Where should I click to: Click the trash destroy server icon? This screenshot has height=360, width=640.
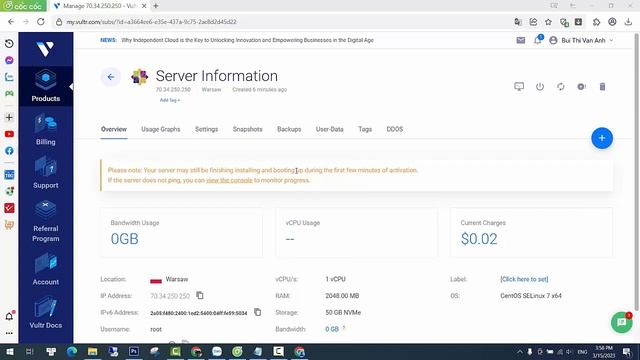602,87
